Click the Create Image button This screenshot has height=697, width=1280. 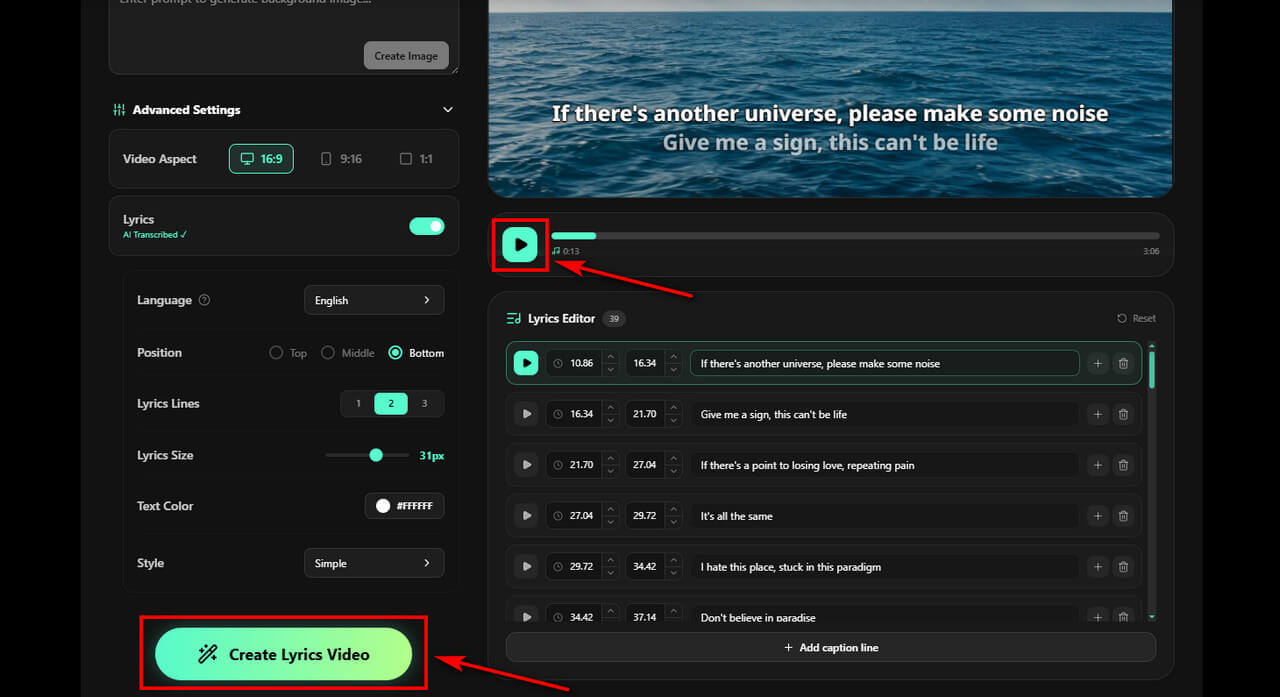click(406, 56)
